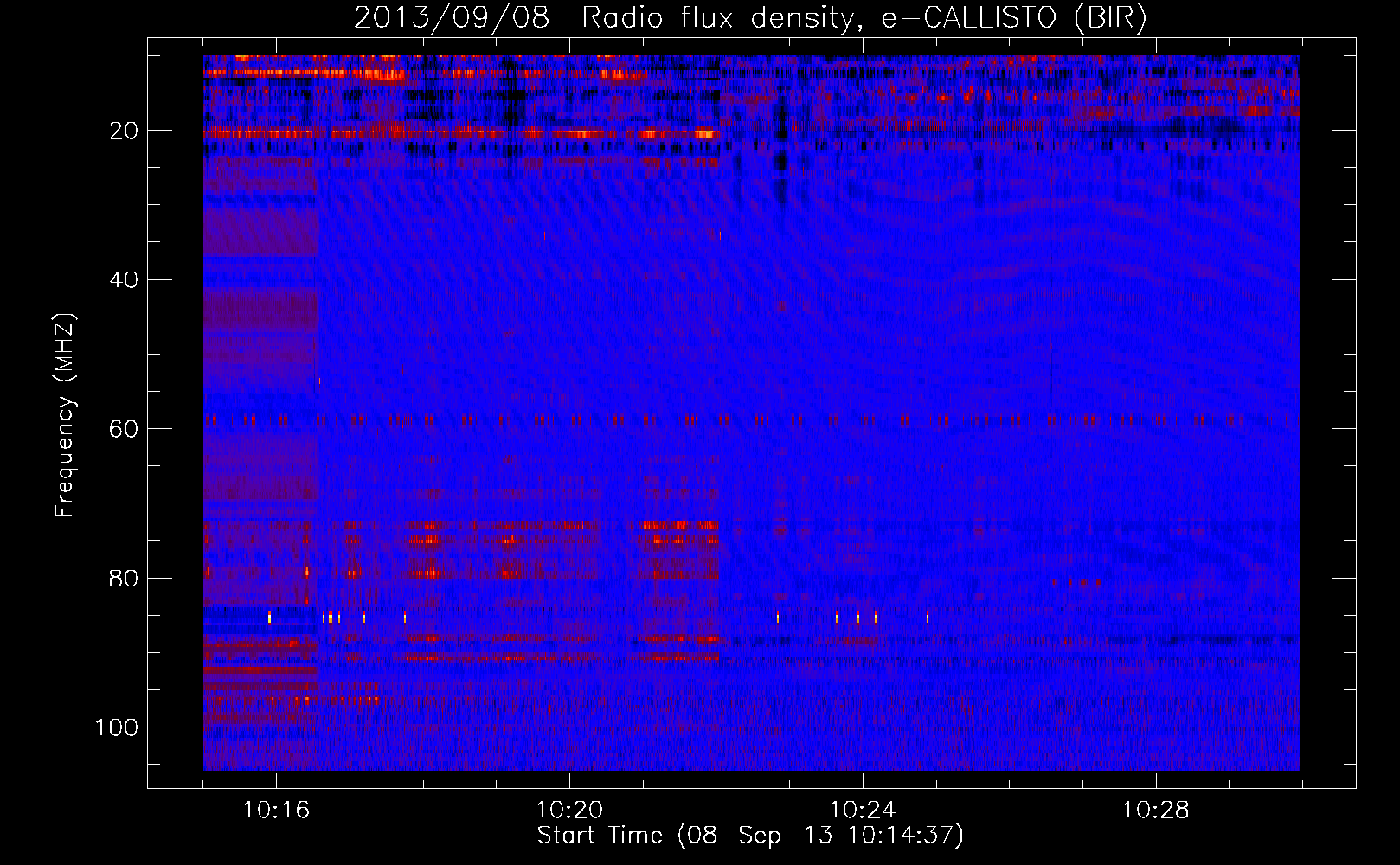Click the 80 frequency tick label
This screenshot has height=865, width=1400.
tap(125, 578)
